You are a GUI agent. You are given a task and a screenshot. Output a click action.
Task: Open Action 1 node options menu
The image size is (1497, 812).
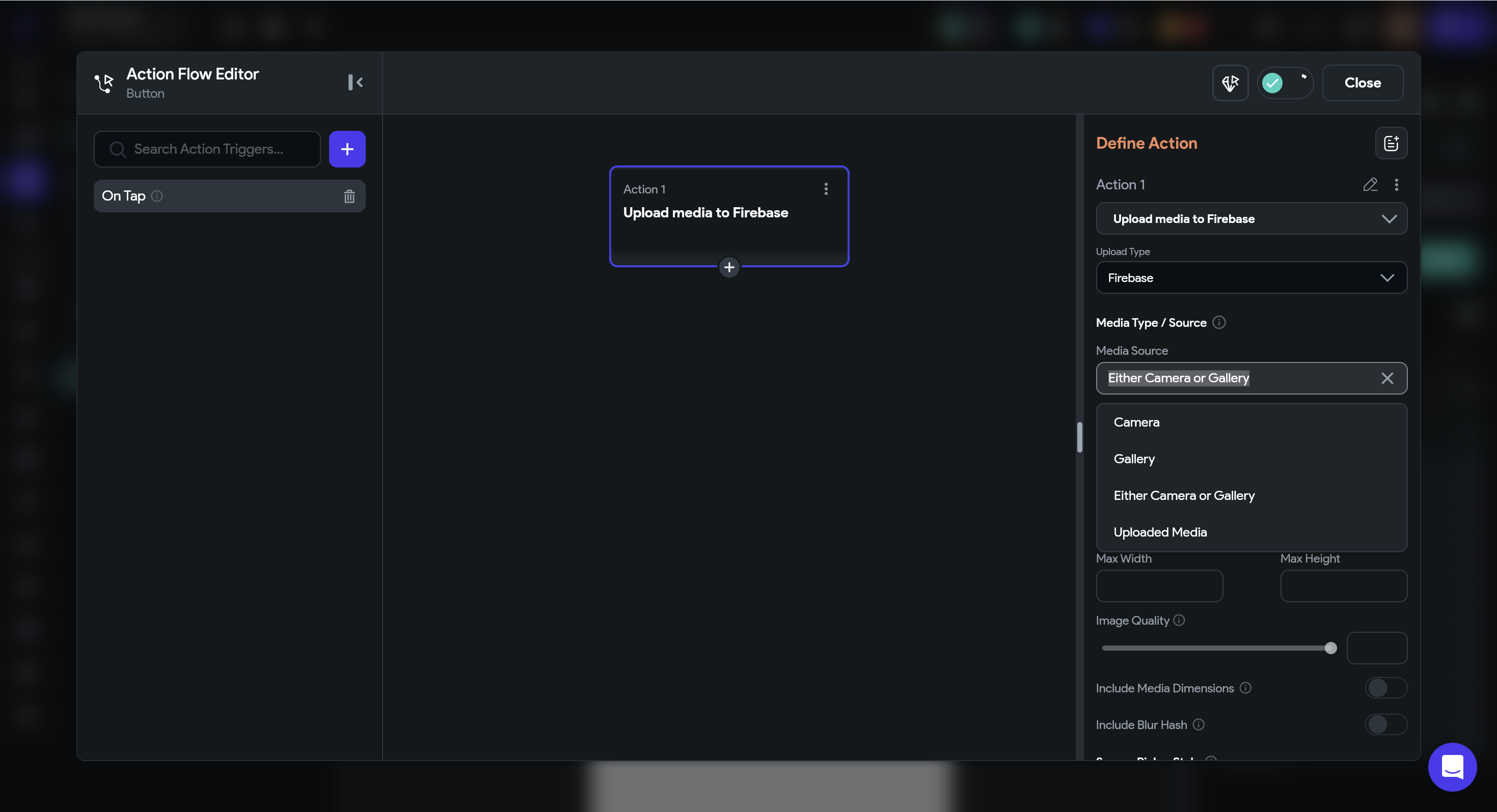pos(825,189)
